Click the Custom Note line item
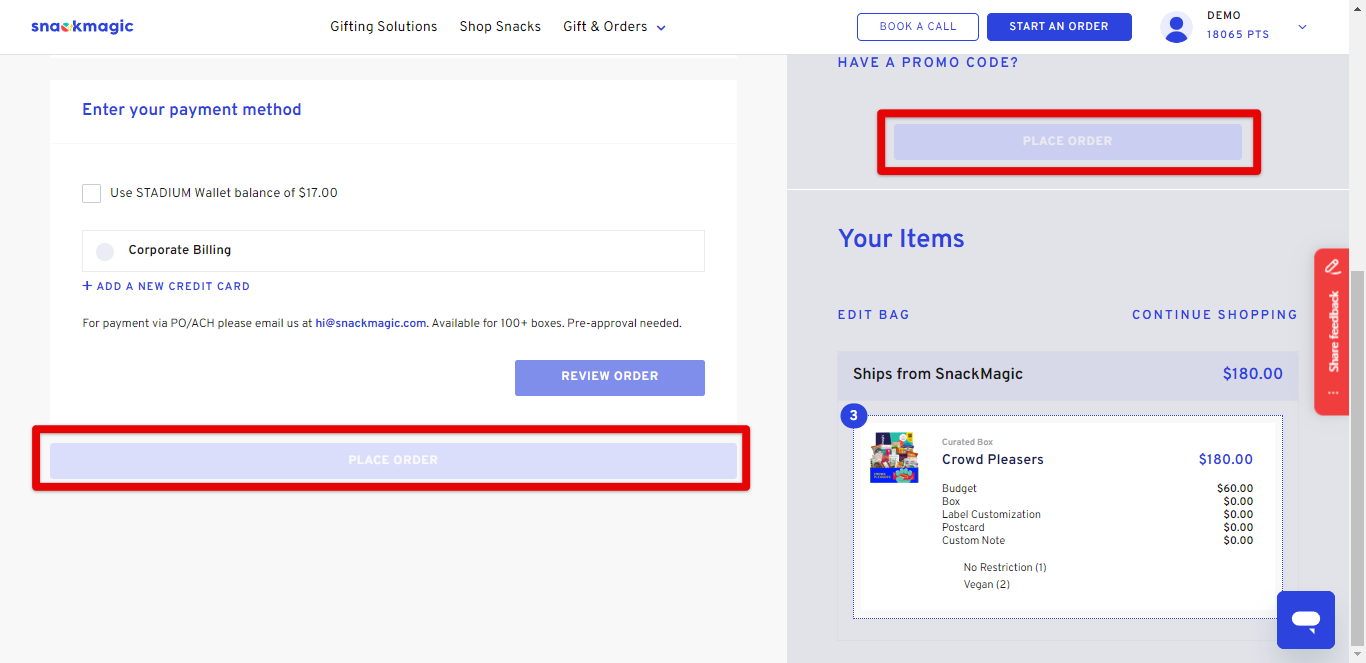Screen dimensions: 1366x663 (x=1097, y=541)
